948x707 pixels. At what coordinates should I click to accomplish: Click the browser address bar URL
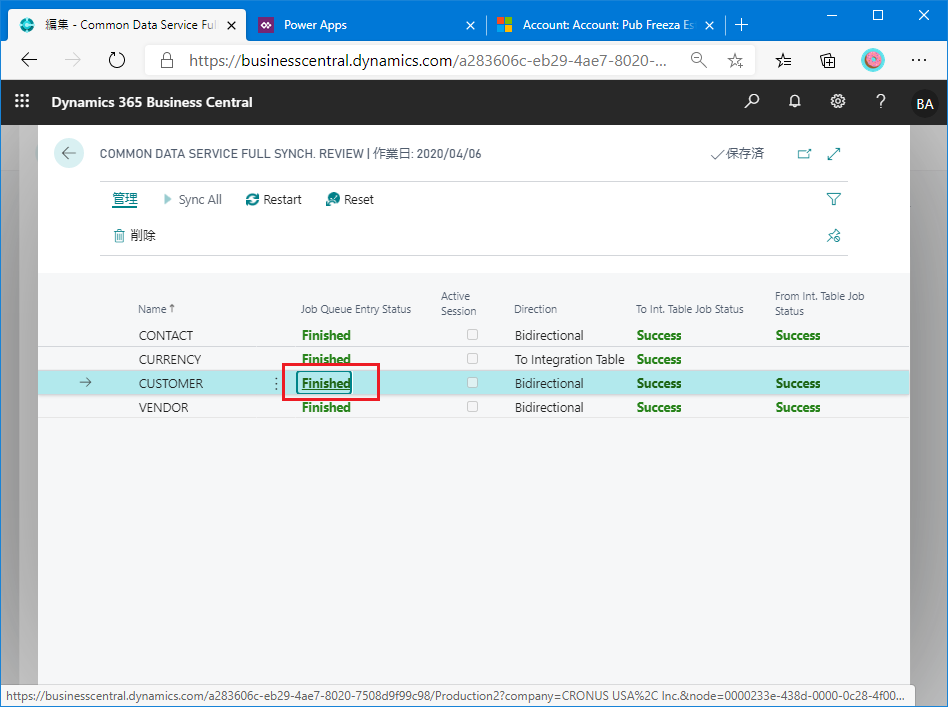427,60
